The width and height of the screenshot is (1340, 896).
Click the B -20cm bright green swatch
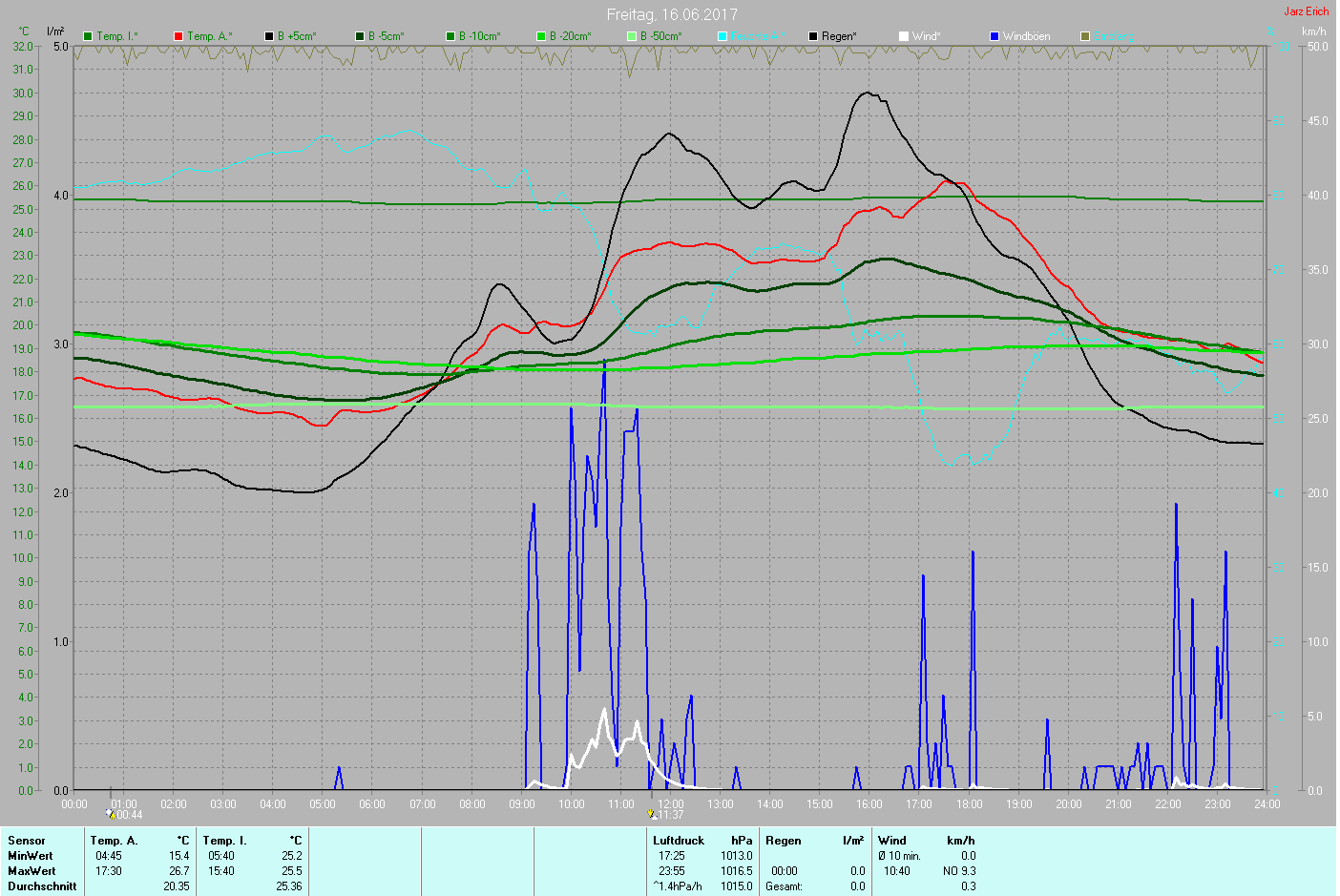pyautogui.click(x=541, y=36)
